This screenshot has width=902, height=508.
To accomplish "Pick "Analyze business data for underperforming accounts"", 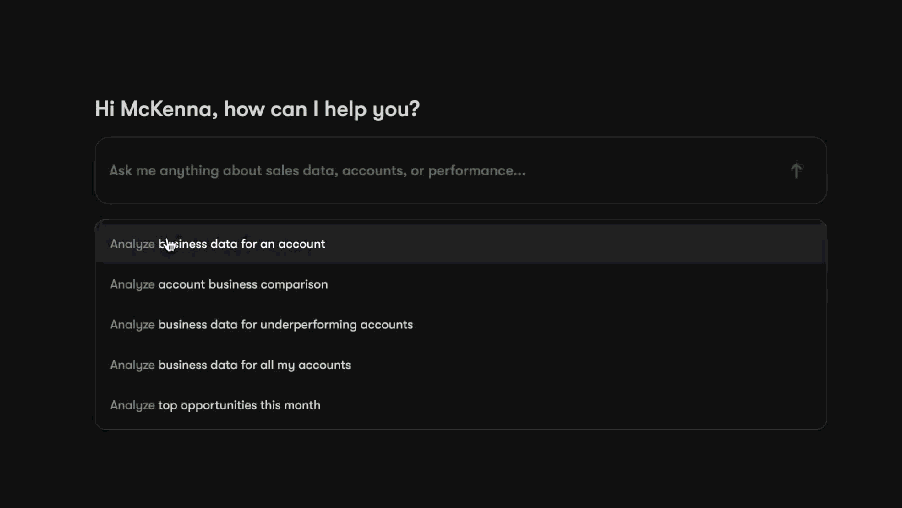I will tap(261, 324).
